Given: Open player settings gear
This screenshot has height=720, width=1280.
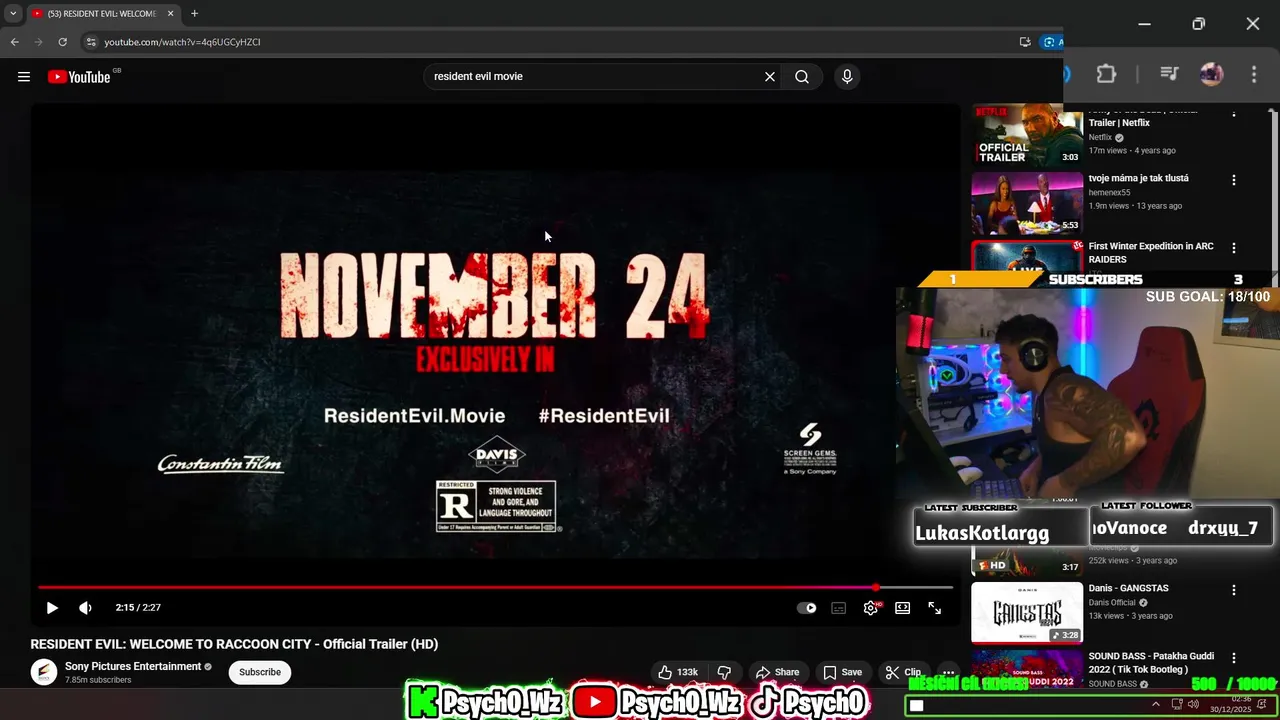Looking at the screenshot, I should click(871, 608).
